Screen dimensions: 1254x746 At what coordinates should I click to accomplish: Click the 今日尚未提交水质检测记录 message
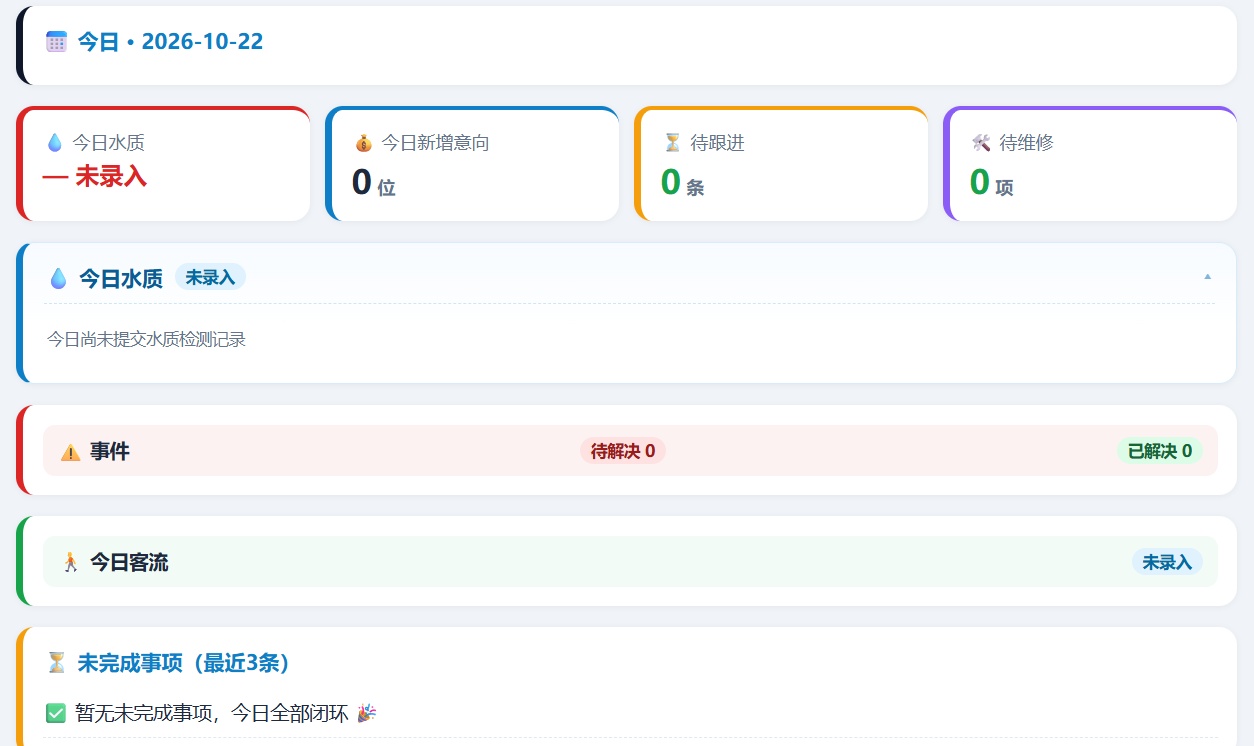click(146, 340)
